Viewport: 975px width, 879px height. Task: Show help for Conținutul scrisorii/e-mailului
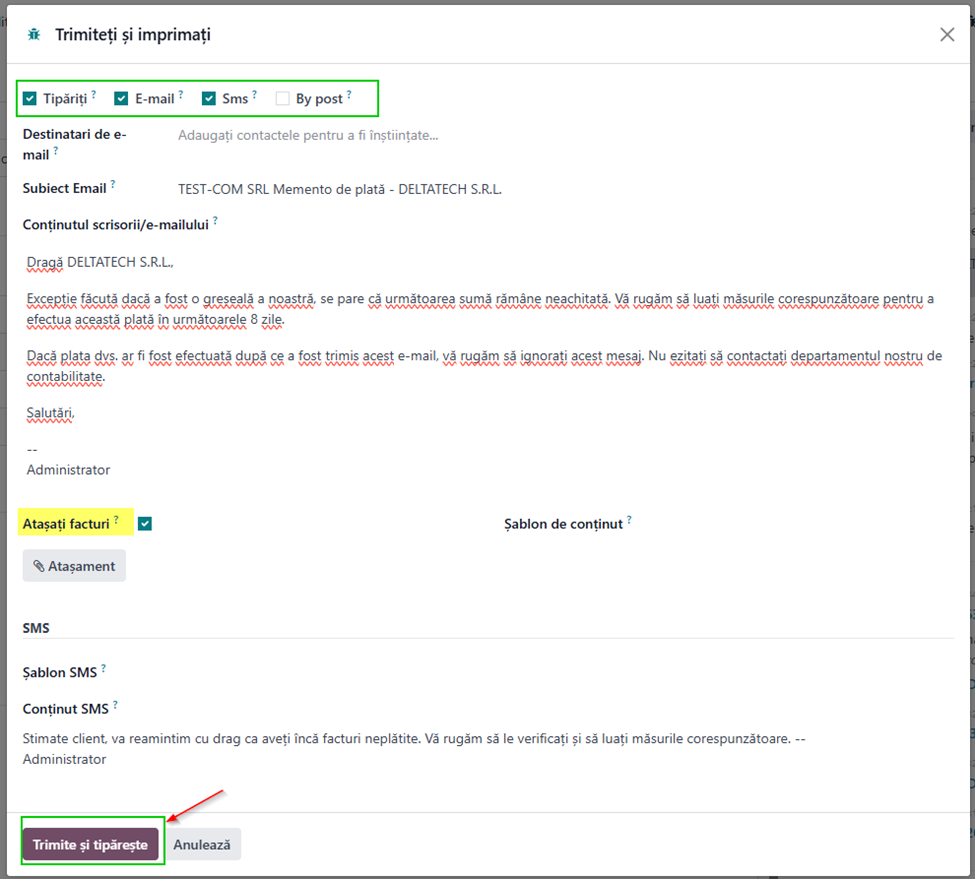tap(215, 220)
